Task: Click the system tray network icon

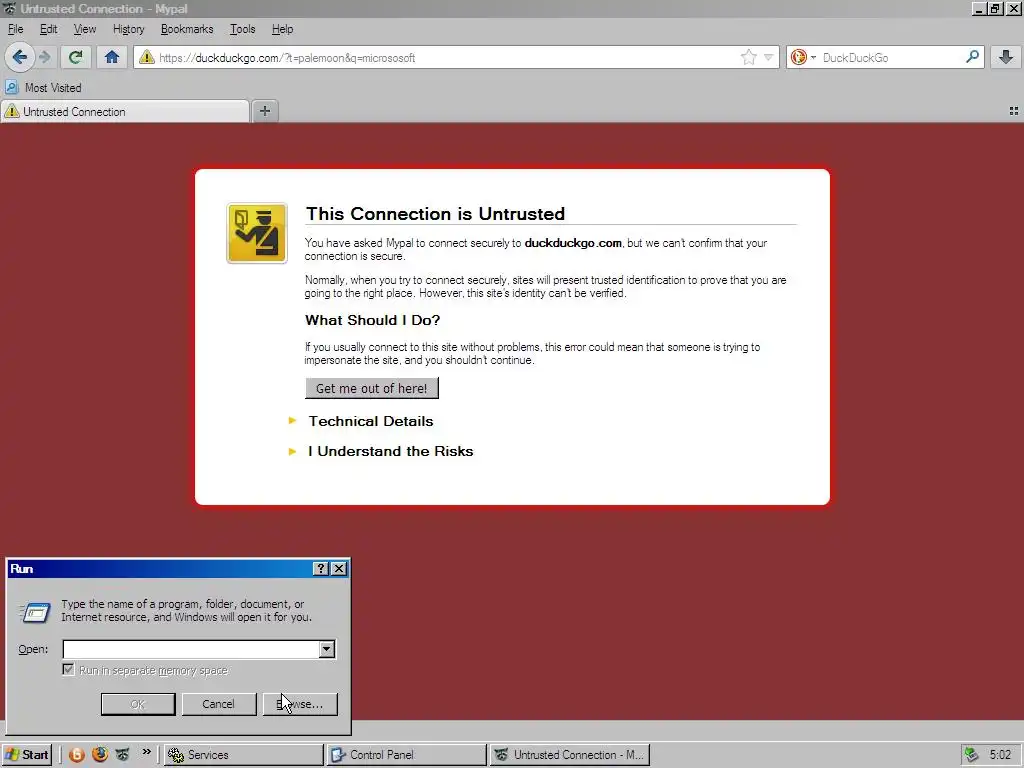Action: tap(972, 755)
